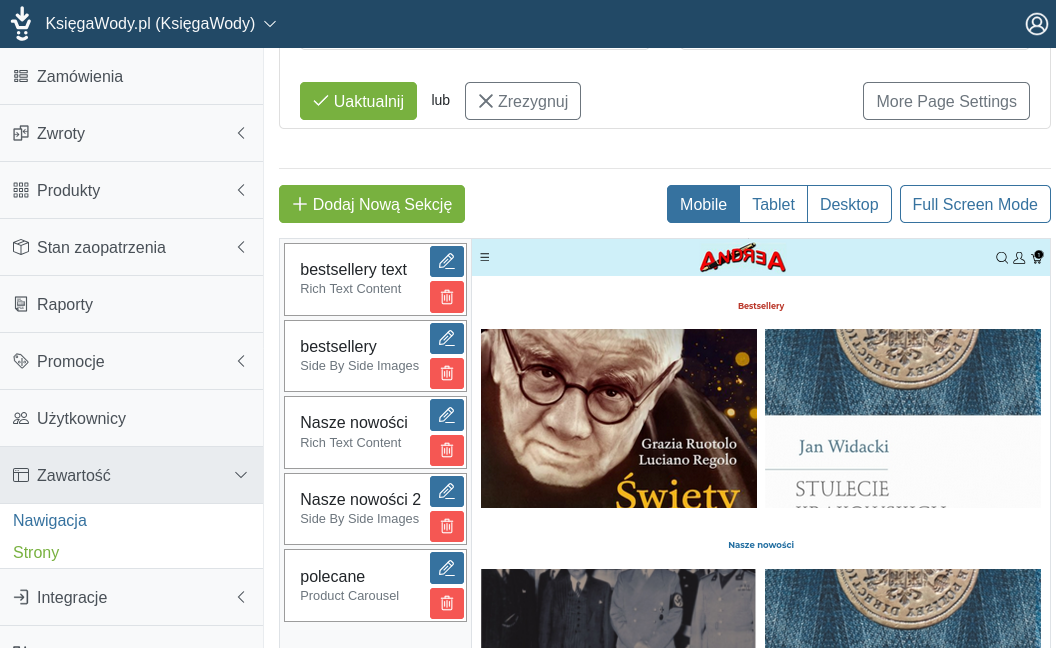Click the red 'Bestsellery' heading in preview
This screenshot has height=648, width=1056.
click(761, 306)
